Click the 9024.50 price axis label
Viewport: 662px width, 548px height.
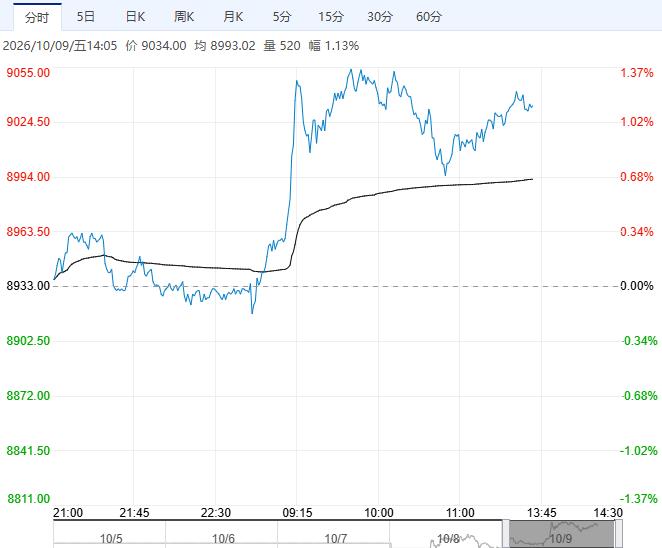tap(28, 122)
